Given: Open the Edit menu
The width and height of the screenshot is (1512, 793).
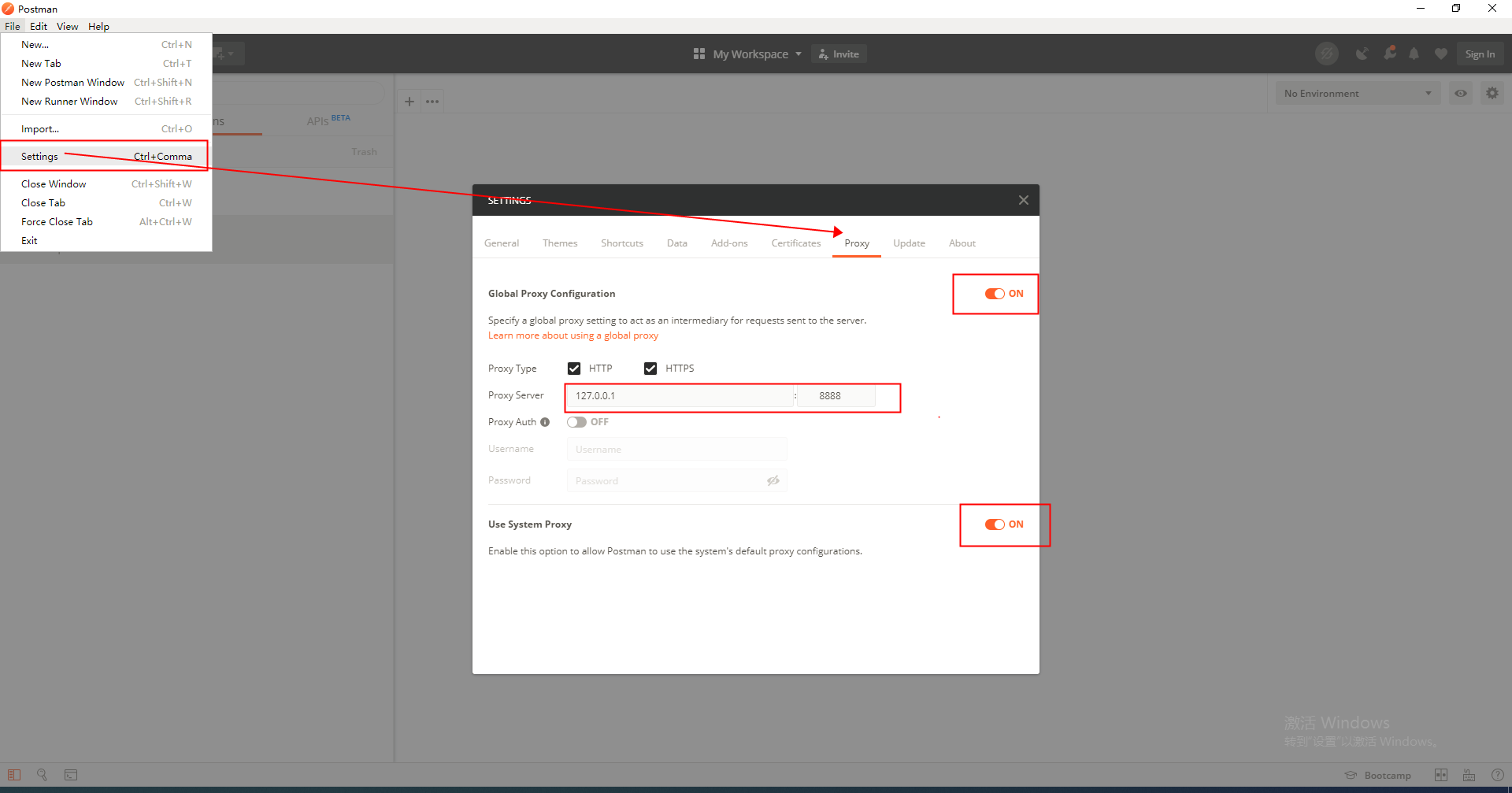Looking at the screenshot, I should 39,26.
